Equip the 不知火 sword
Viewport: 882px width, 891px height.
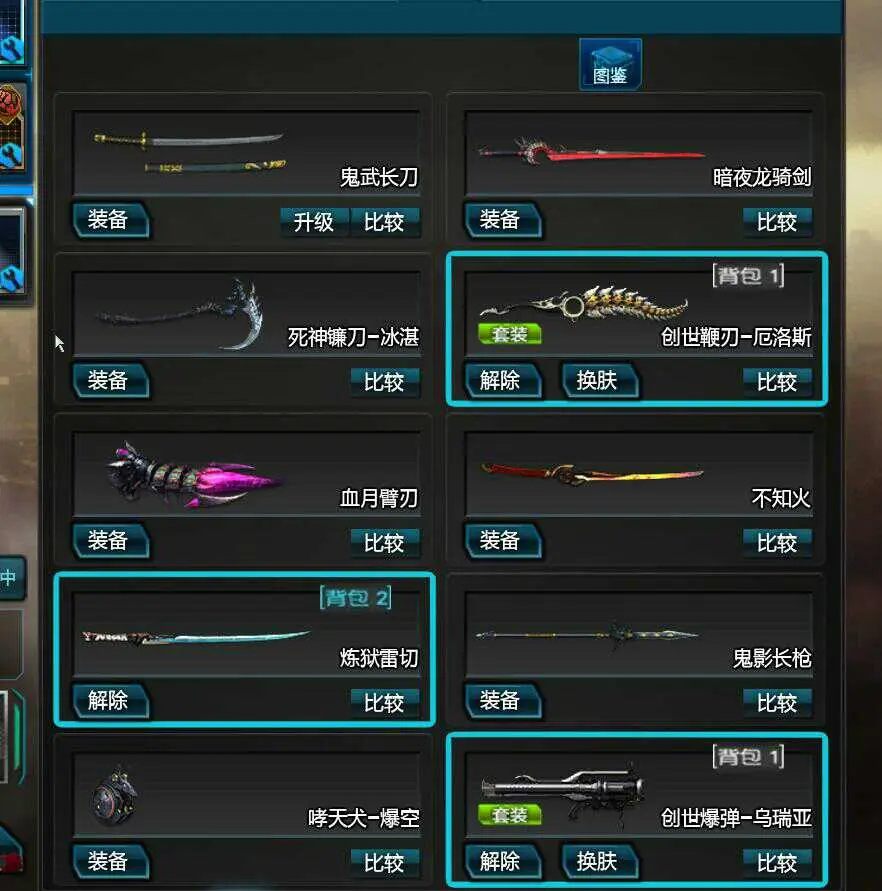click(x=502, y=540)
